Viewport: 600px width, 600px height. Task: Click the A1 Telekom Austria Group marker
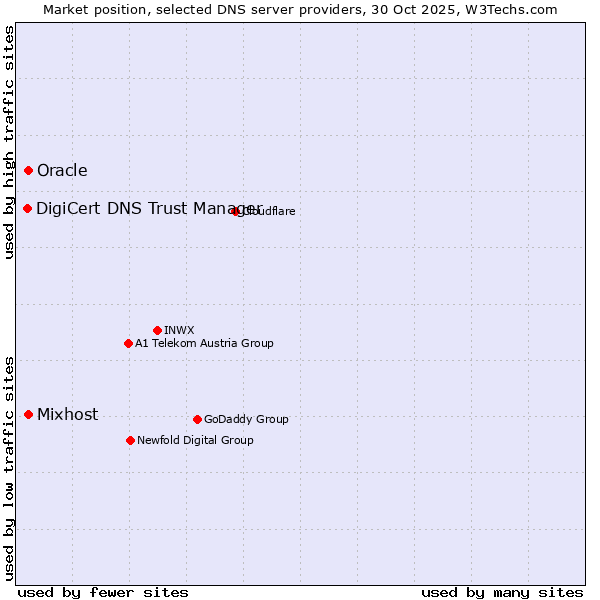pos(128,344)
